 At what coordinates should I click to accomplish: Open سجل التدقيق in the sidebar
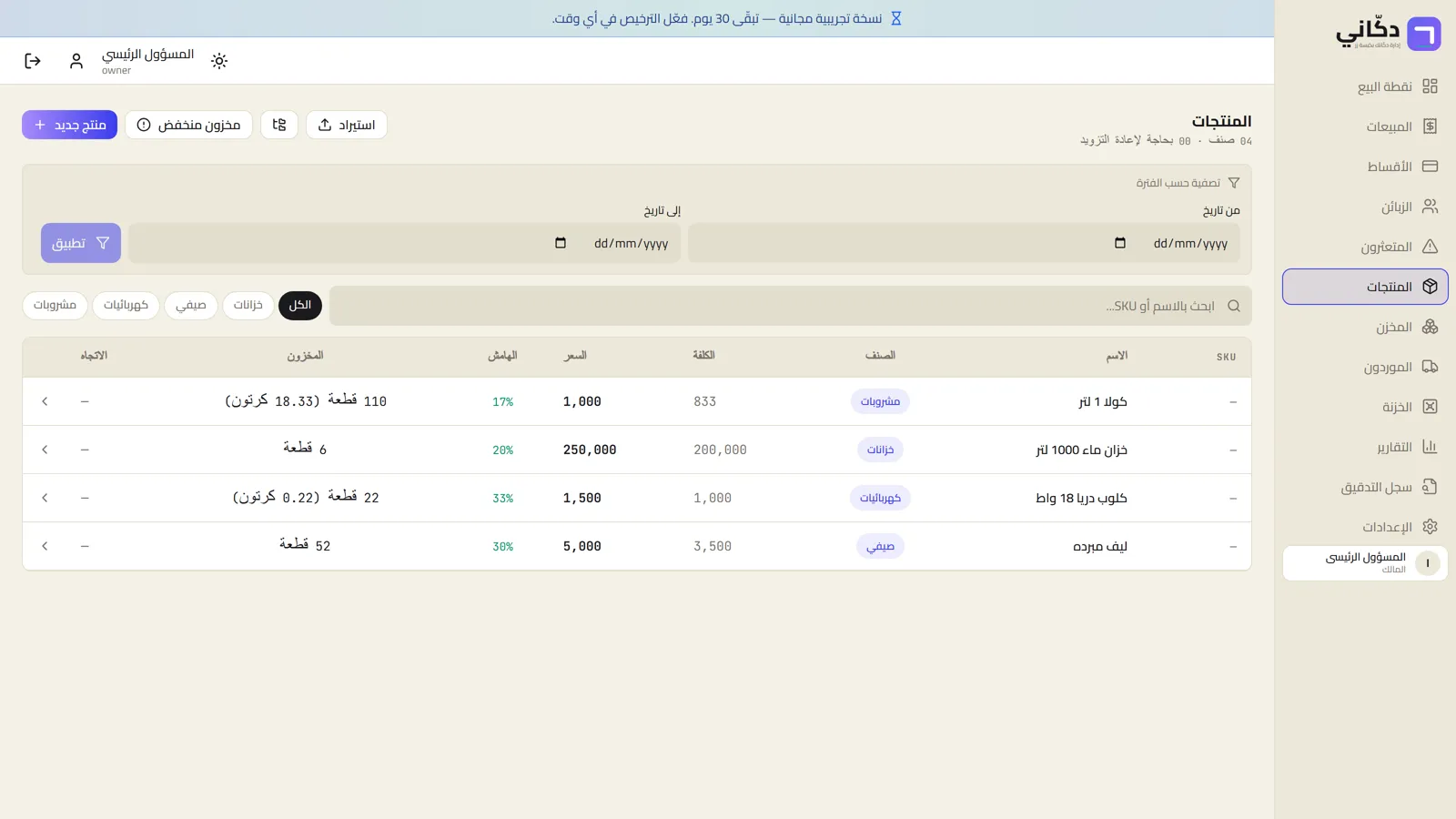1365,487
